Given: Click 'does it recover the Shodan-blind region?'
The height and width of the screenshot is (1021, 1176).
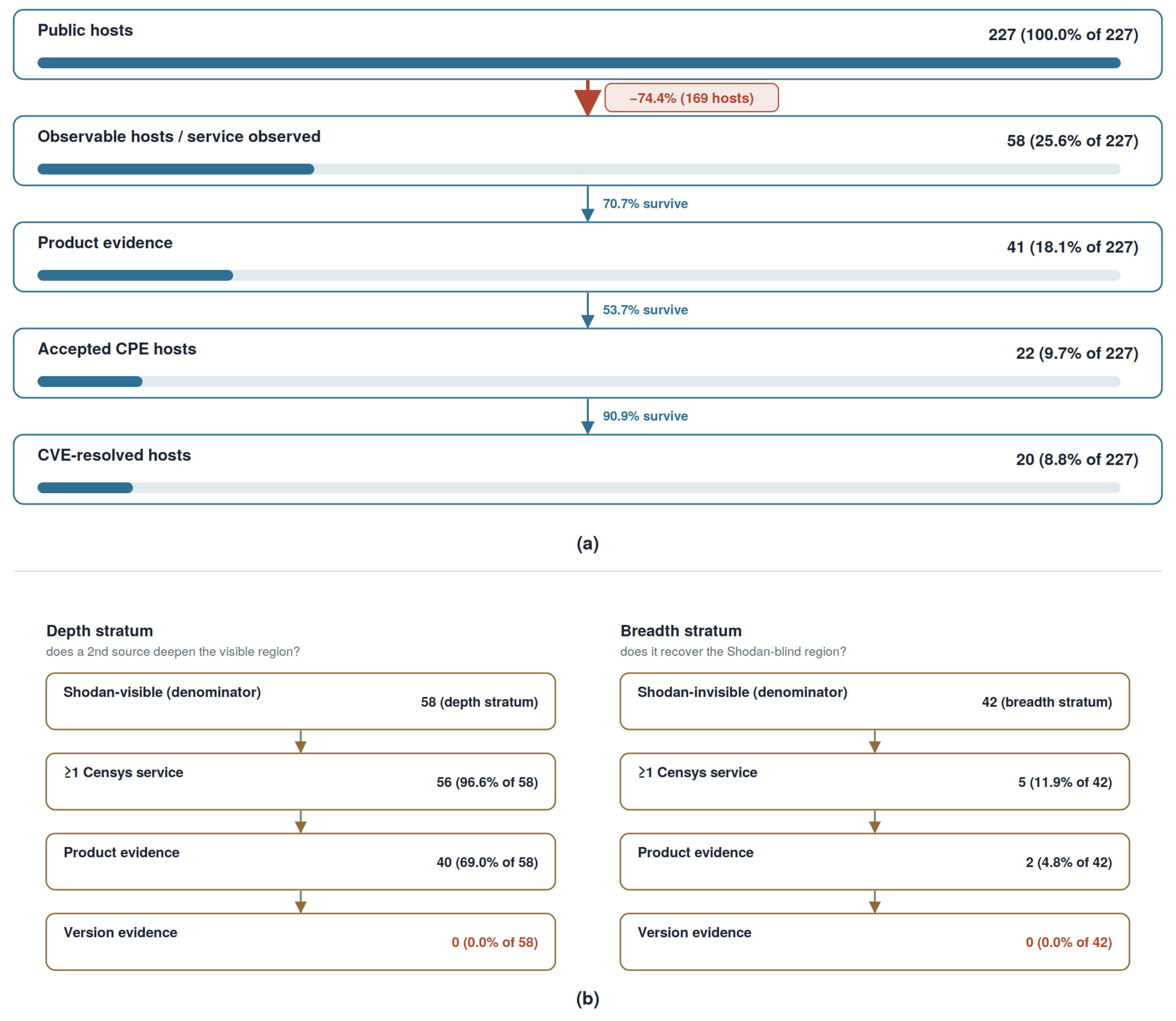Looking at the screenshot, I should coord(733,652).
